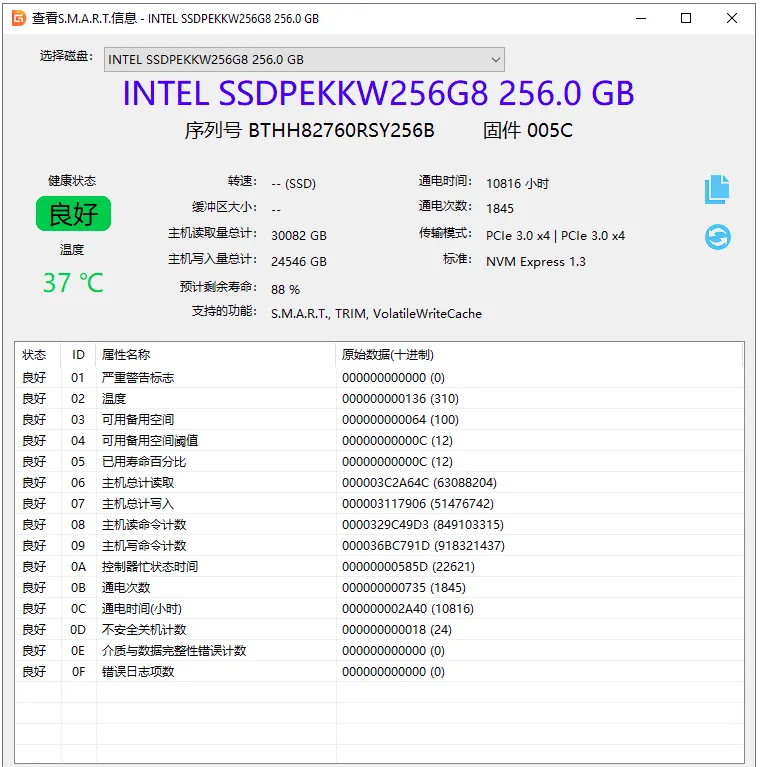Viewport: 760px width, 767px height.
Task: Select the 主机总计写入 row
Action: (x=379, y=504)
